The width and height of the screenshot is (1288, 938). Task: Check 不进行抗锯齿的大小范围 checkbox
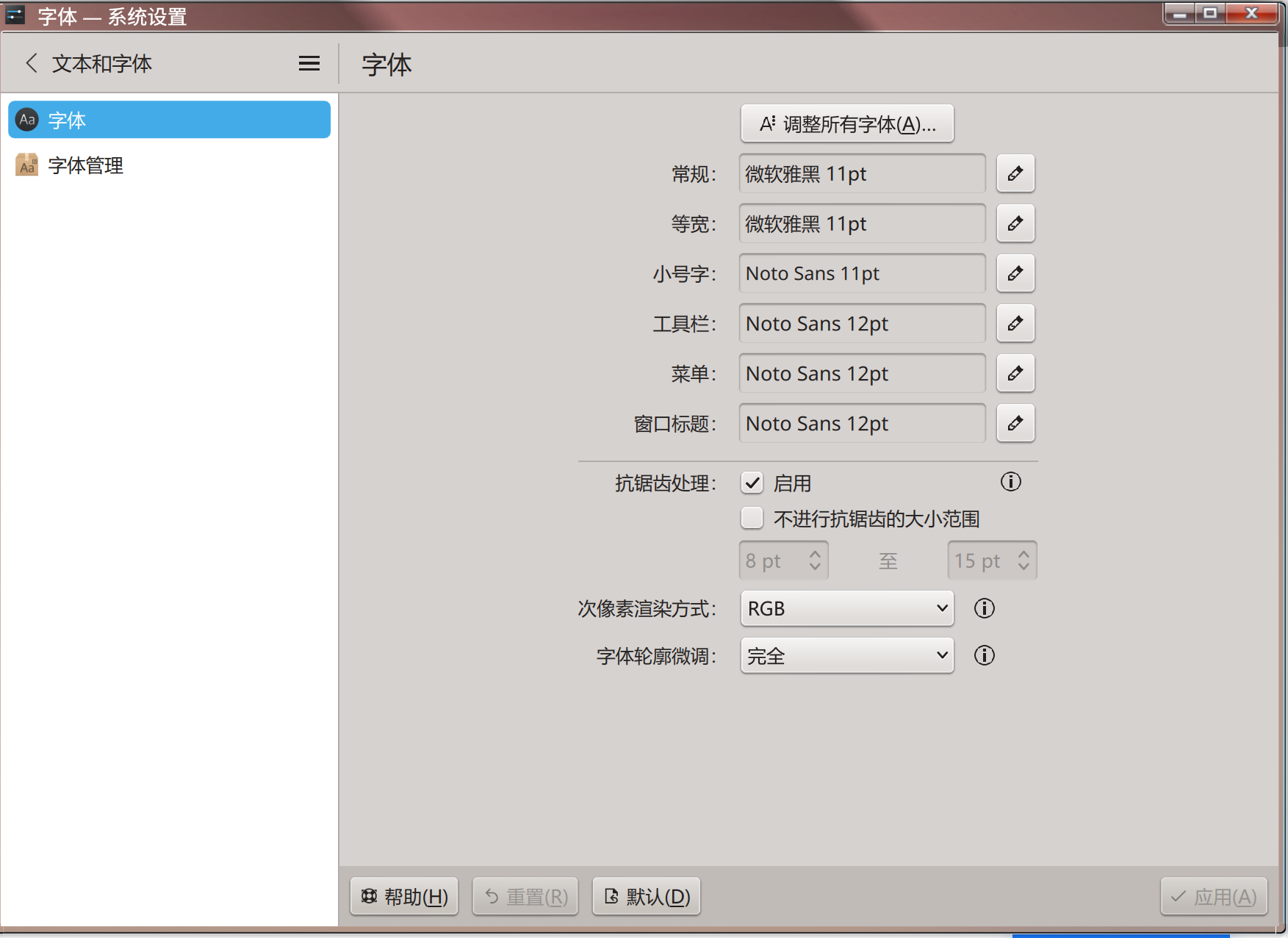tap(752, 518)
